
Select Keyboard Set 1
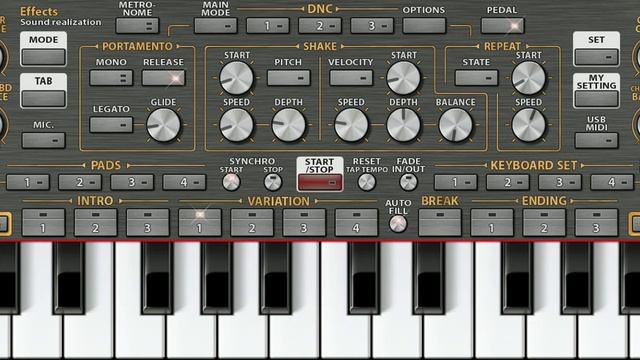coord(456,182)
